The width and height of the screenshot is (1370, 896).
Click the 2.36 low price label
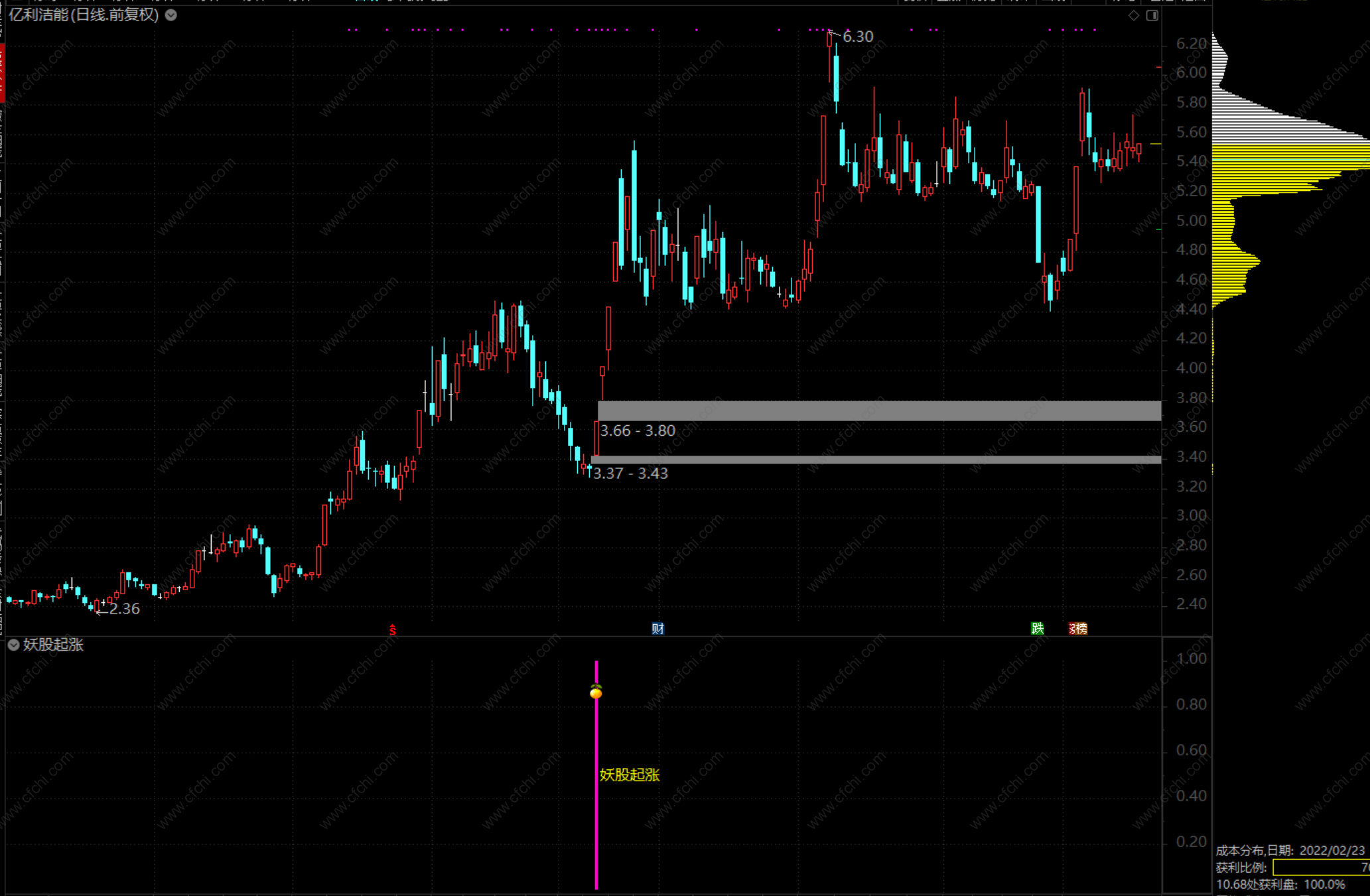[124, 609]
